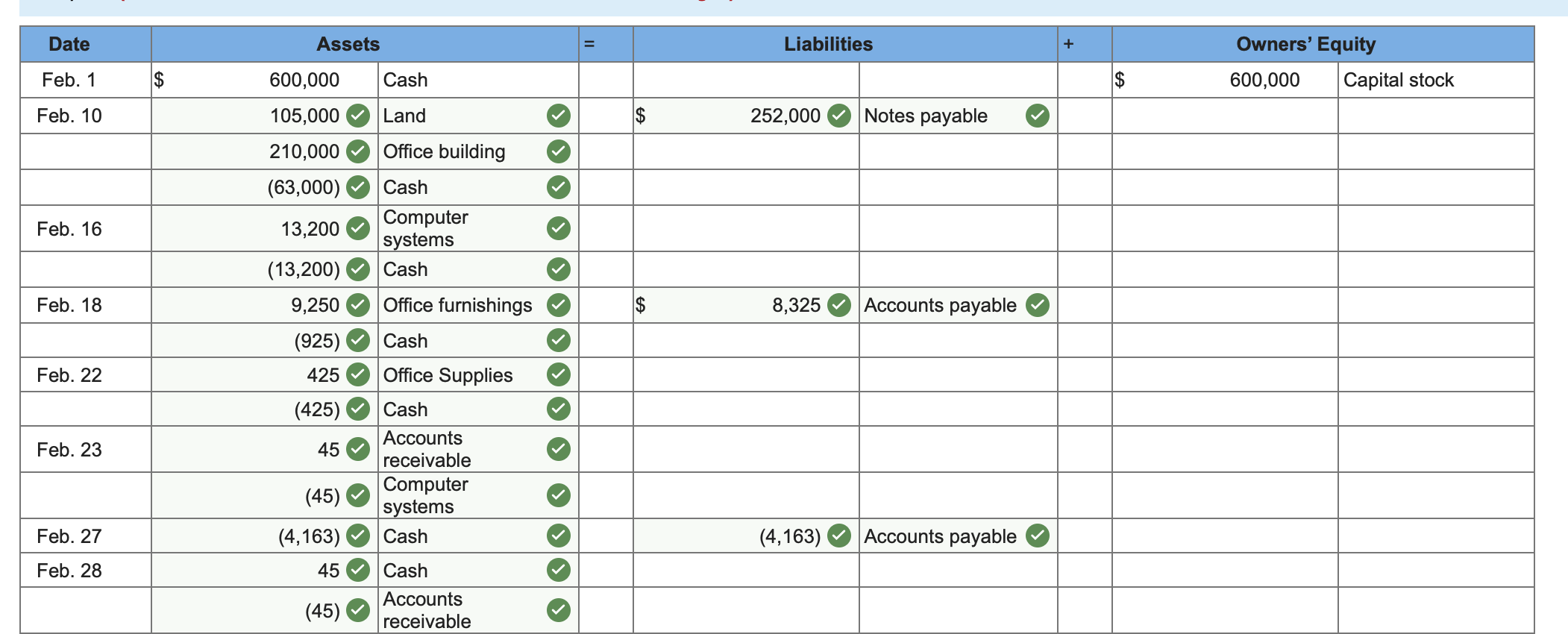Click the checkmark next to Feb. 18 Accounts payable
The height and width of the screenshot is (634, 1568).
point(1038,305)
